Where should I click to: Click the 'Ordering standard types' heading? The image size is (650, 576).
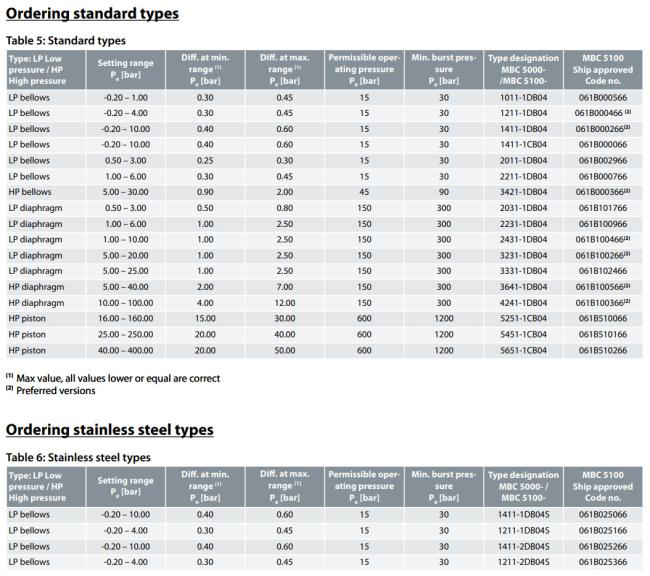pyautogui.click(x=92, y=14)
